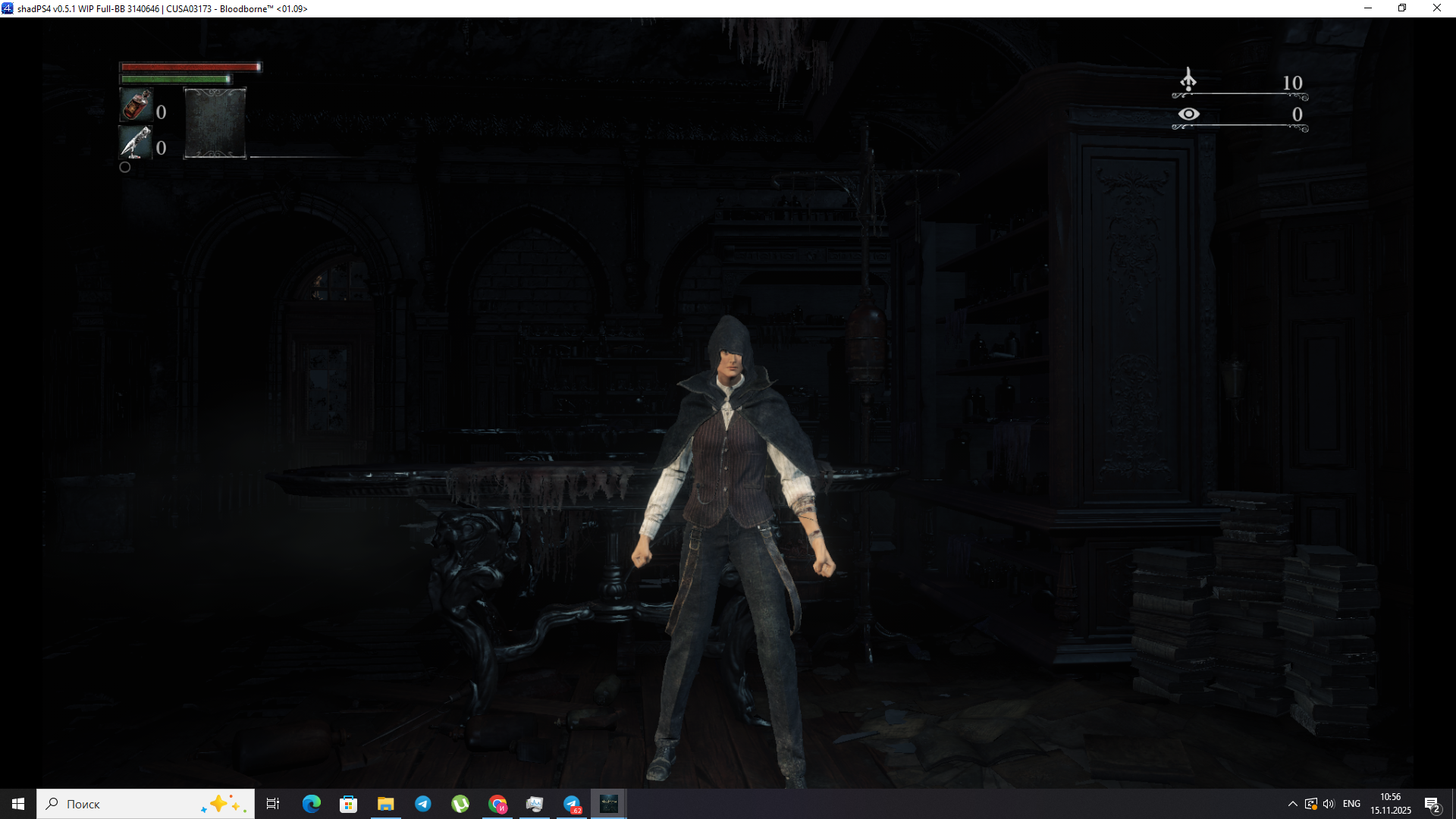This screenshot has height=819, width=1456.
Task: Click the Insight eye icon
Action: pos(1188,114)
